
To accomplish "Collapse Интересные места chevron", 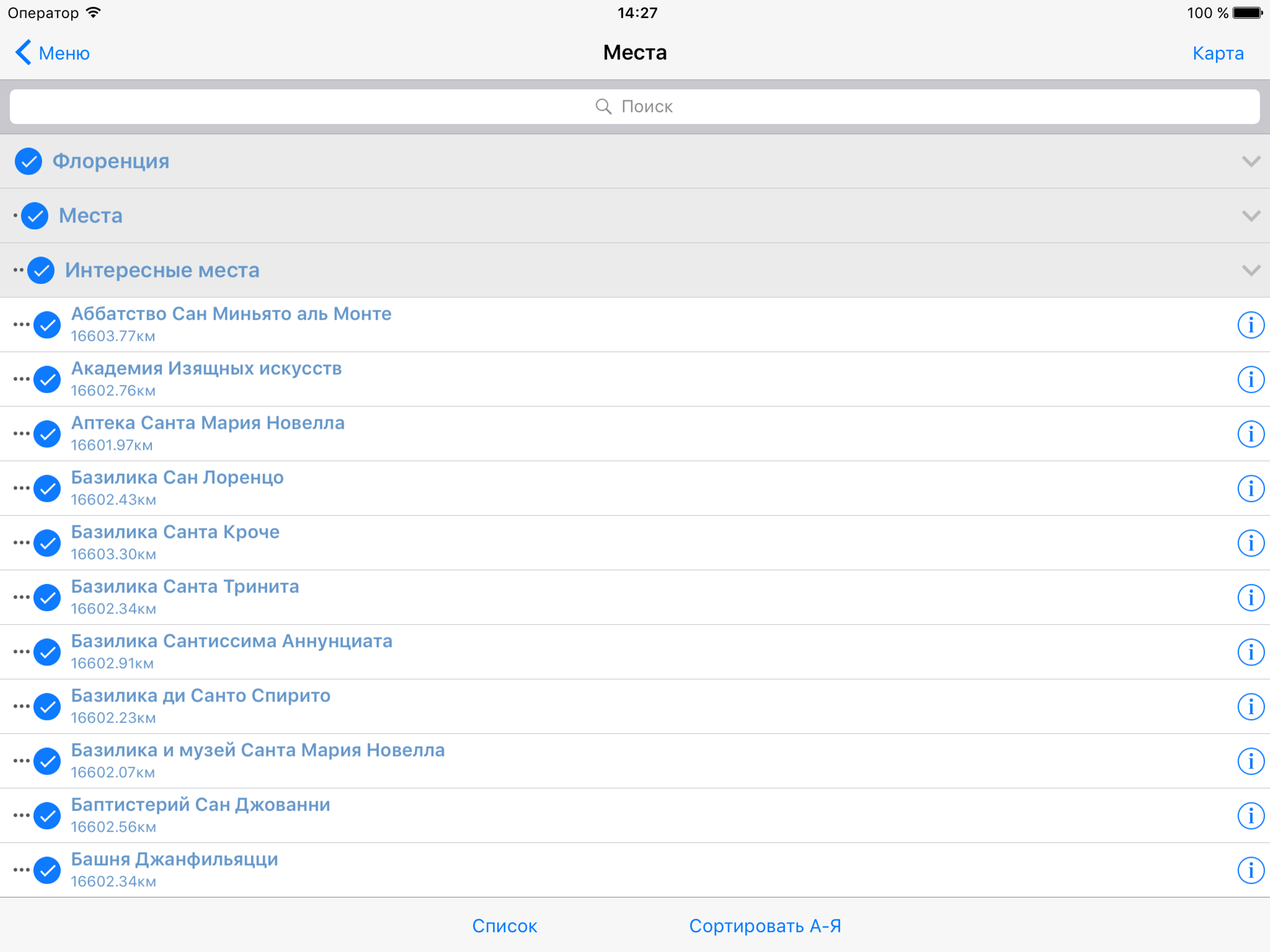I will pos(1250,271).
